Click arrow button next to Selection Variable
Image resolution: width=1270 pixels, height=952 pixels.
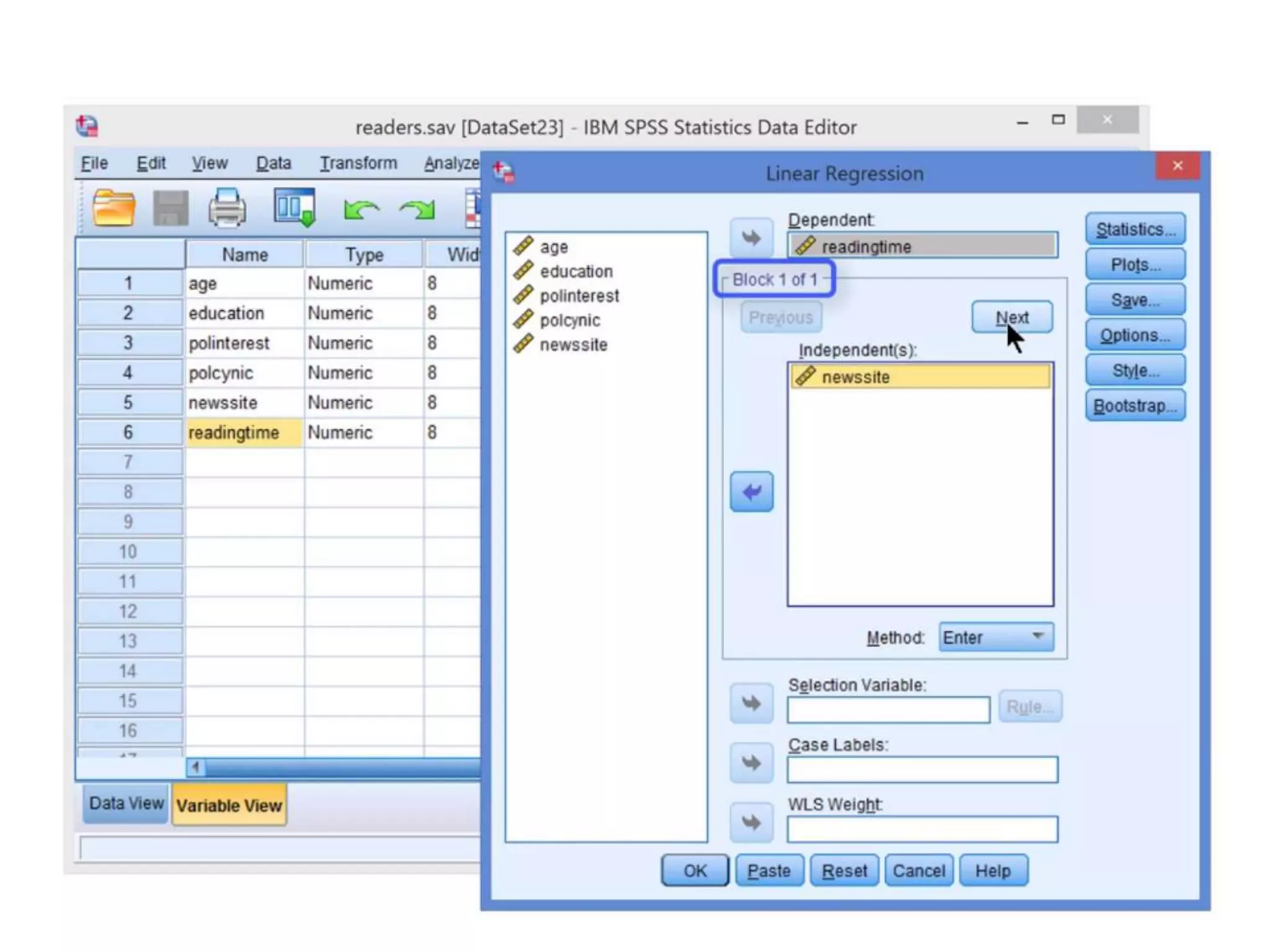tap(751, 704)
